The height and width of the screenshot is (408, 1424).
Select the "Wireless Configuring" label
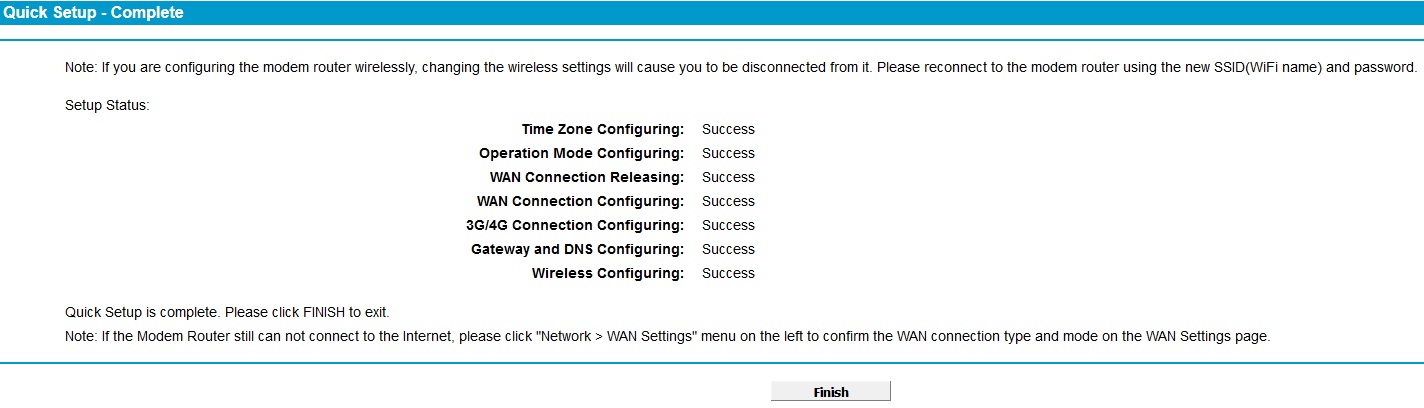607,273
